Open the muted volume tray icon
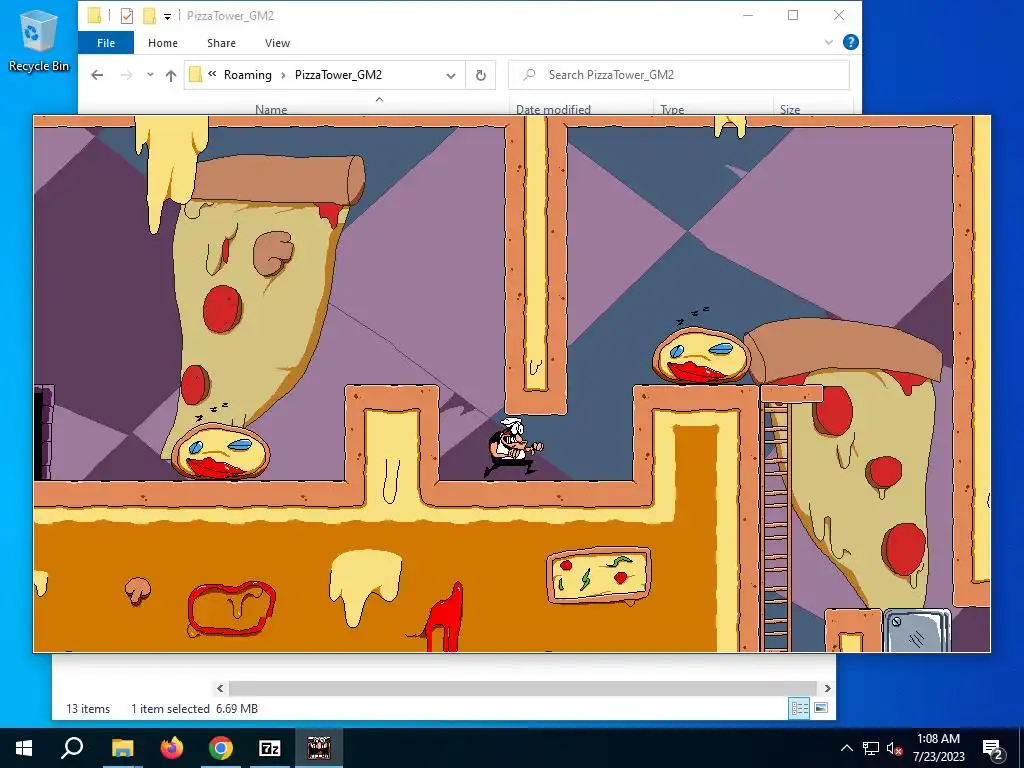Viewport: 1024px width, 768px height. [894, 748]
